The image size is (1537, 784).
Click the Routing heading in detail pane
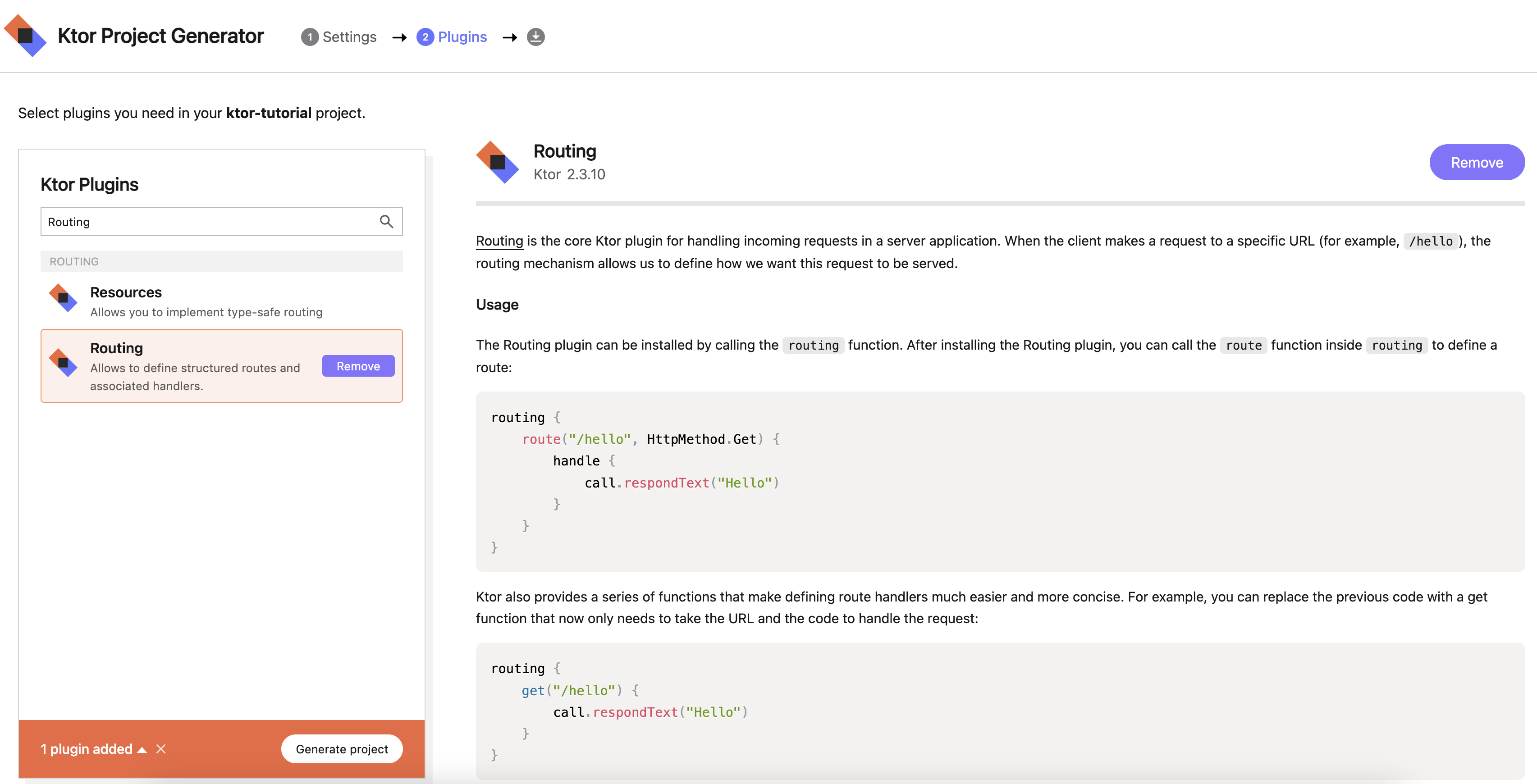click(564, 151)
